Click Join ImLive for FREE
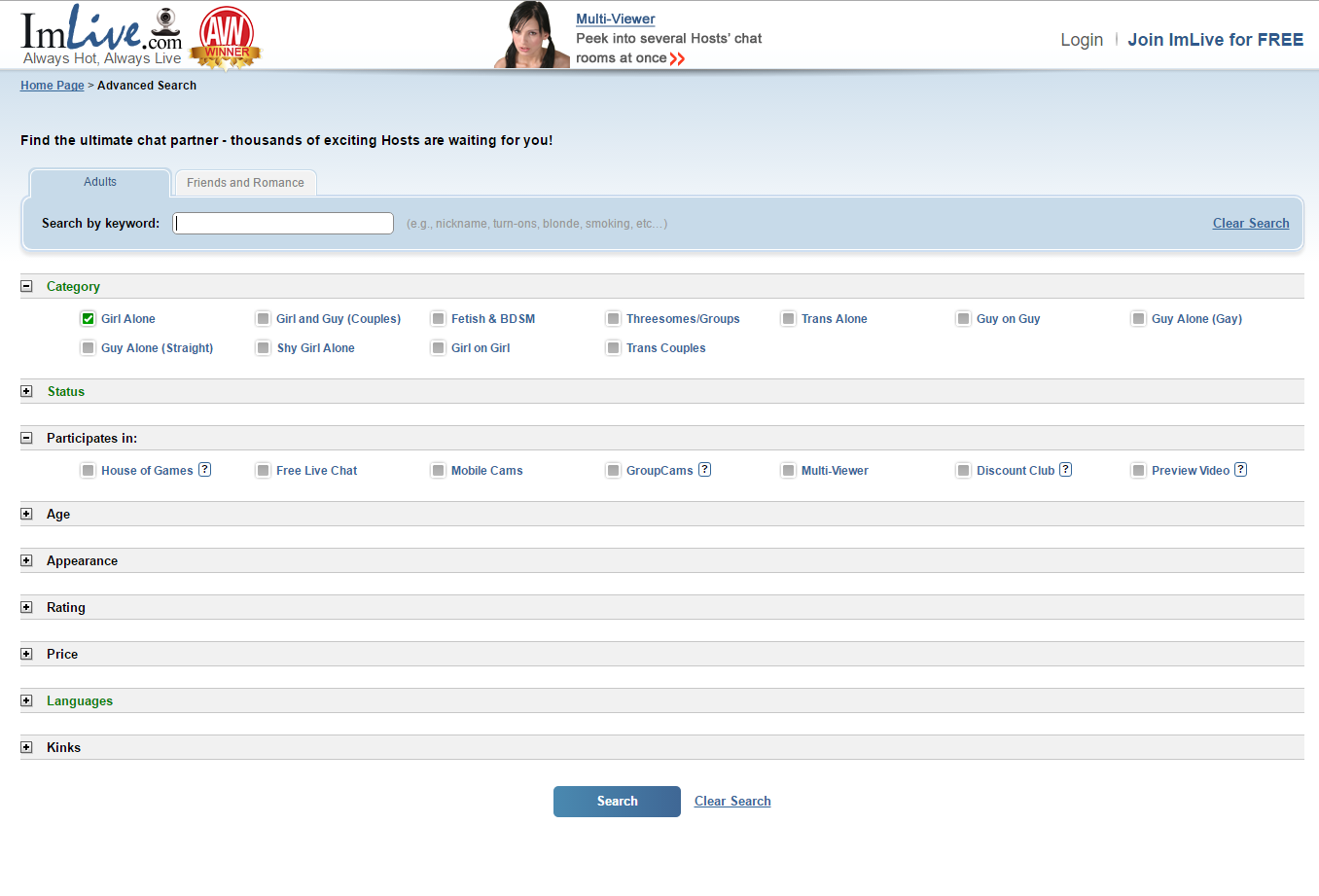This screenshot has width=1319, height=896. pos(1216,40)
